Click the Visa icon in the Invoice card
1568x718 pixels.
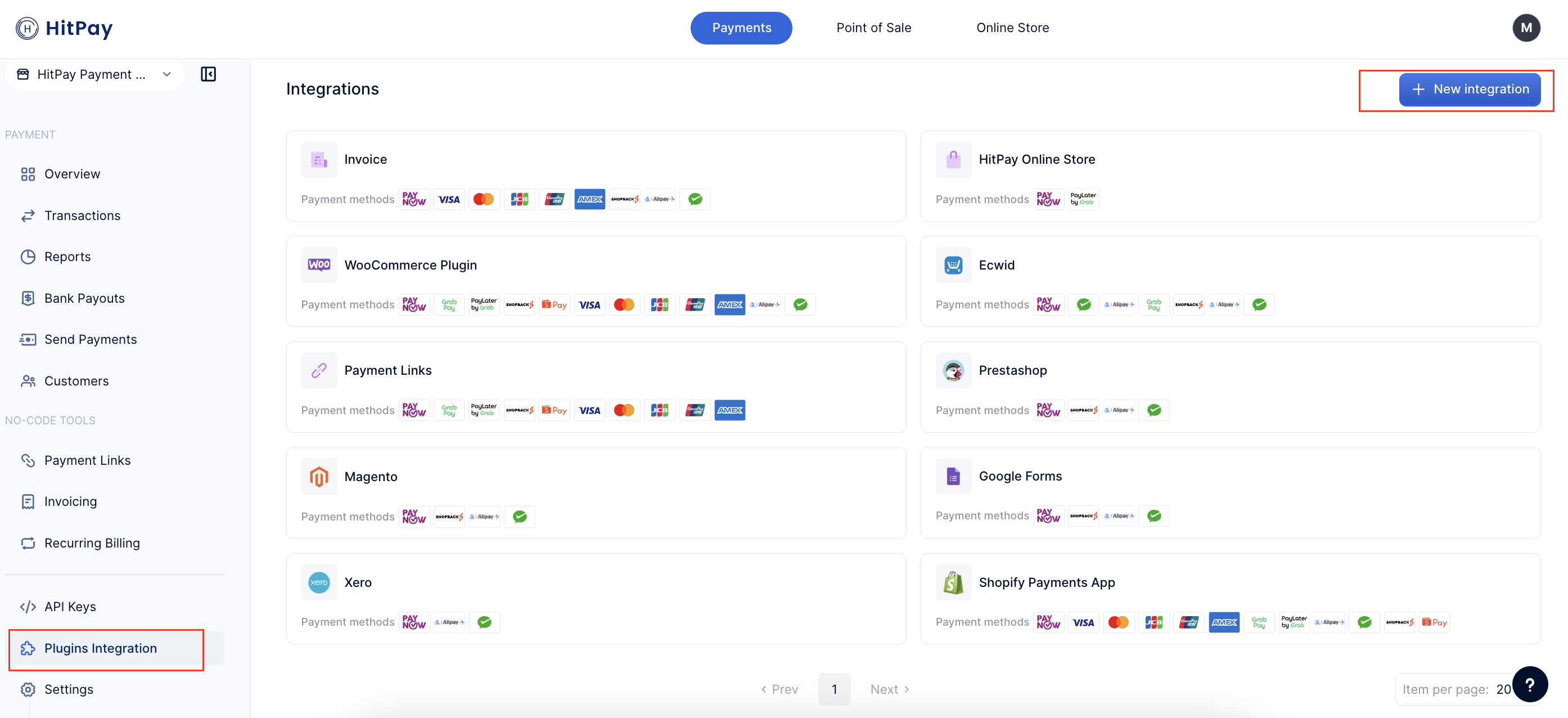[449, 199]
